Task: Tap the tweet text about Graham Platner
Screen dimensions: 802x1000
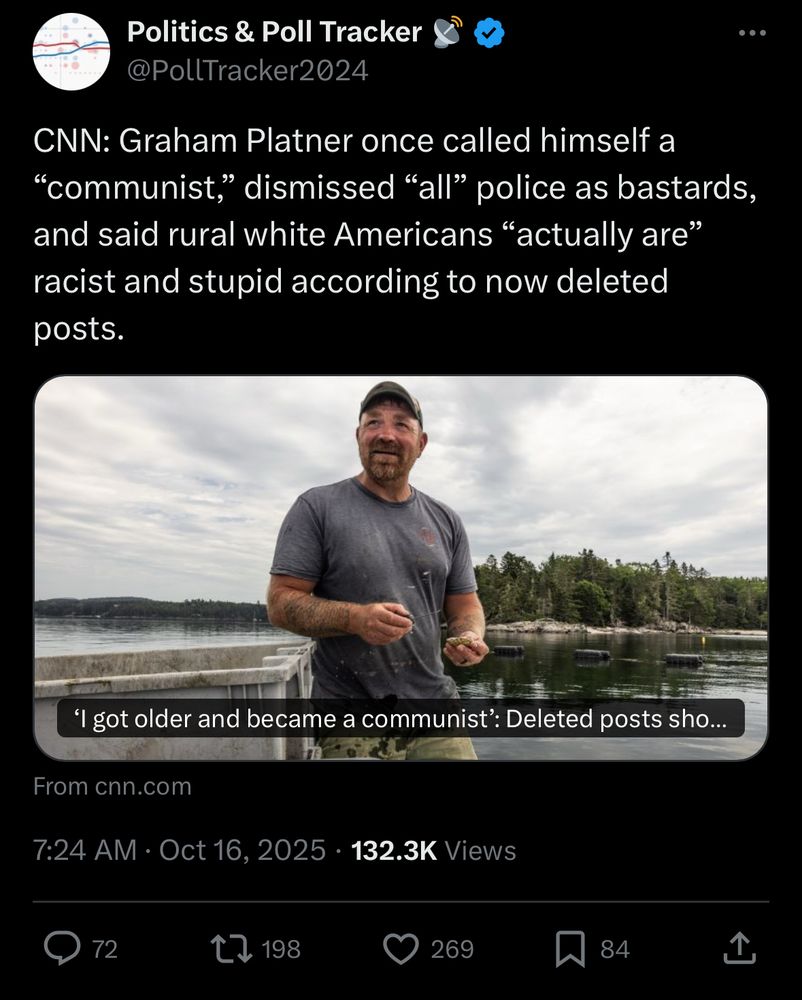Action: [x=380, y=235]
